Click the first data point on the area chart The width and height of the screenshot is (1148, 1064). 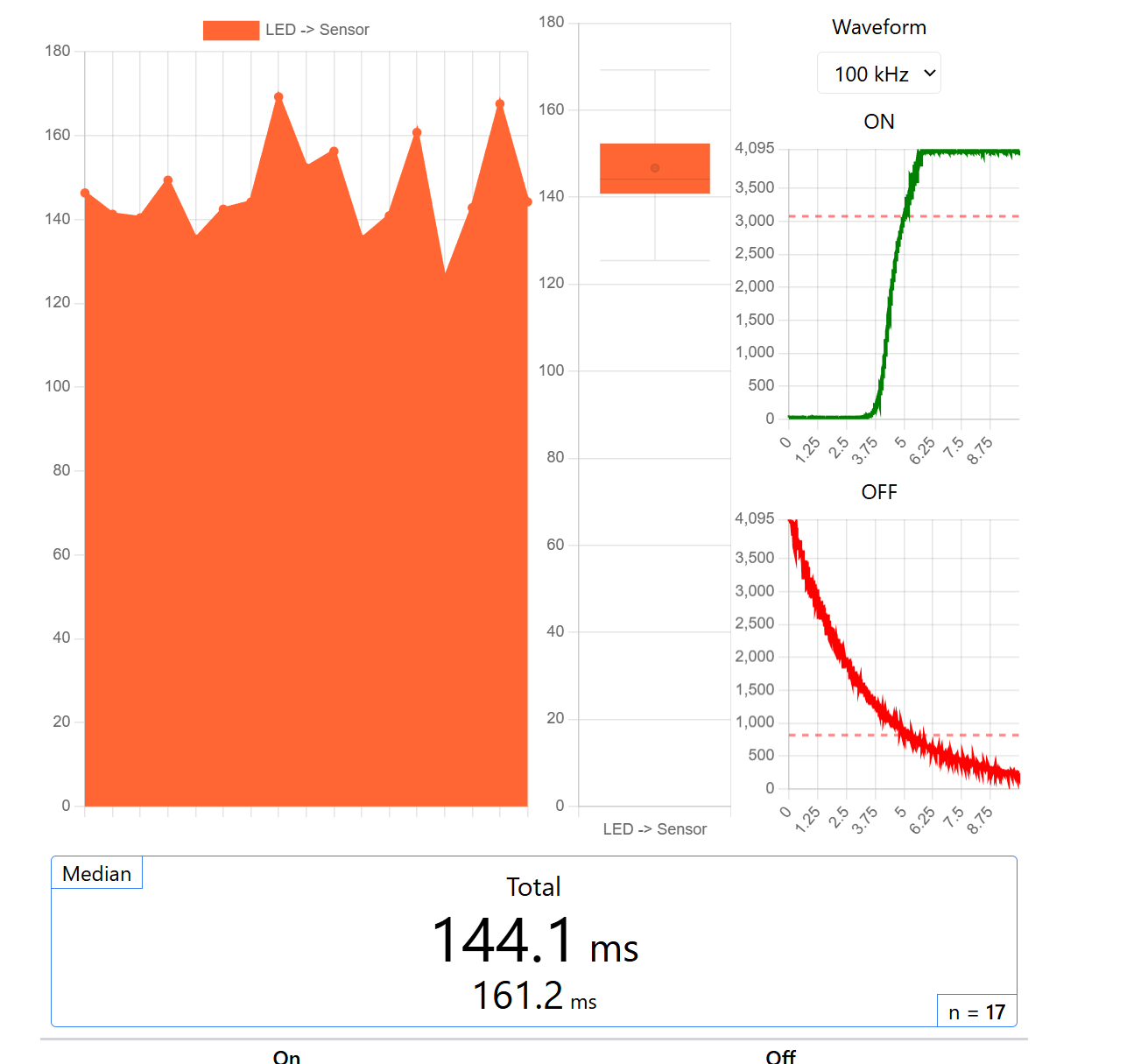coord(85,193)
